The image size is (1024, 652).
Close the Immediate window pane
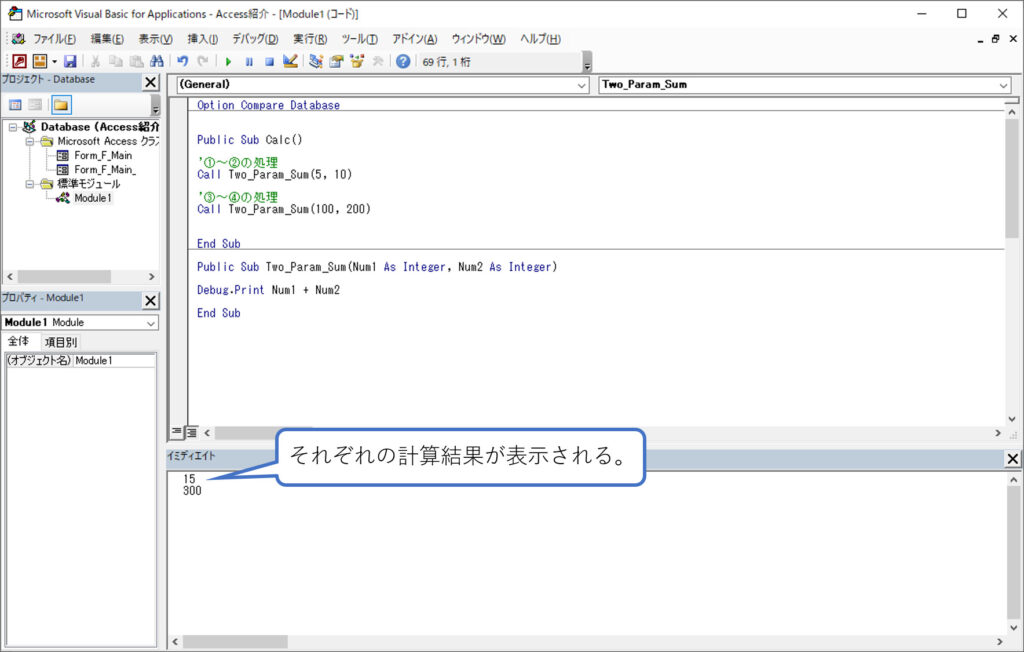(x=1012, y=459)
